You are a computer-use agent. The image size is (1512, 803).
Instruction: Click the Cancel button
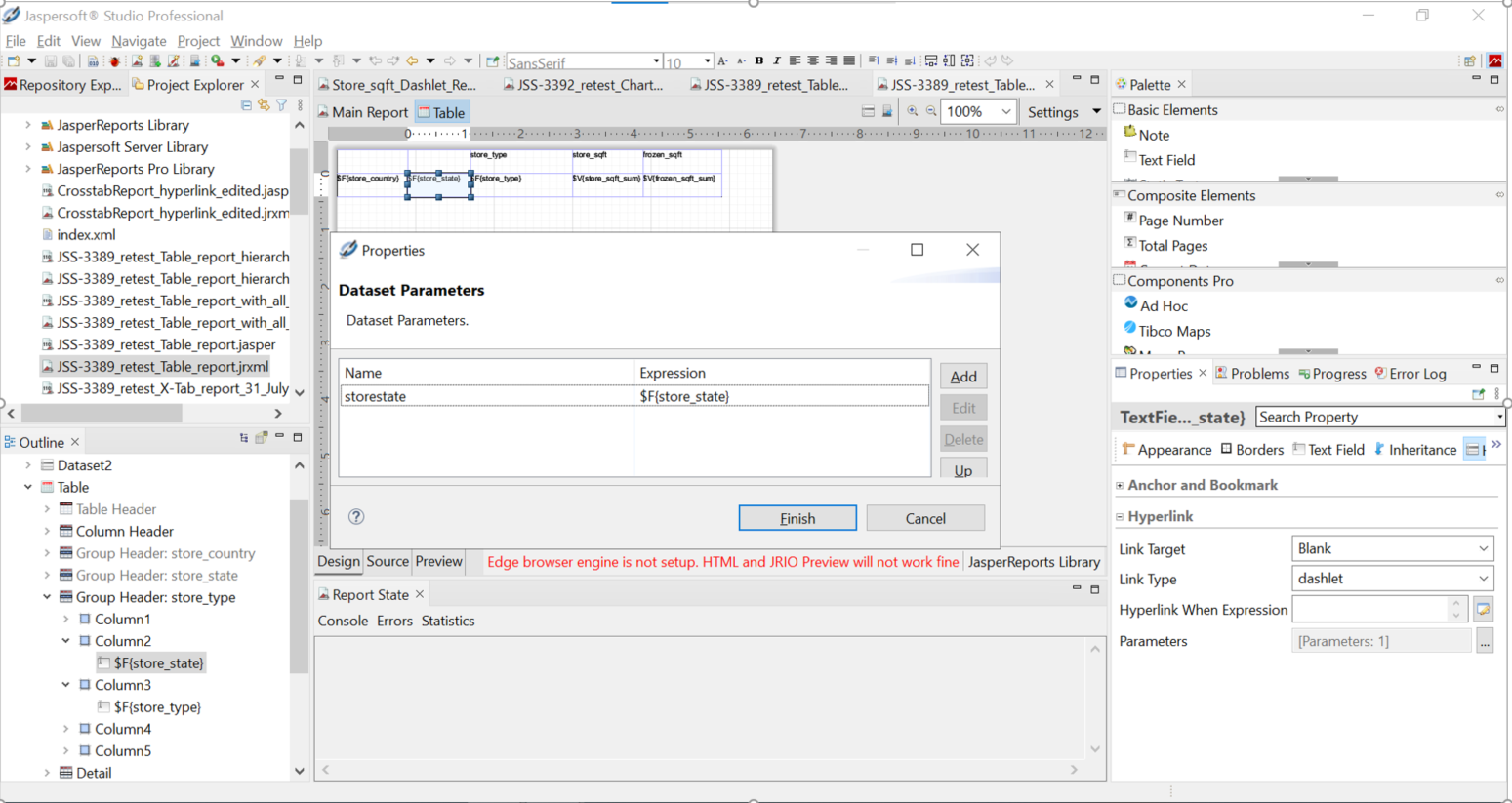coord(925,518)
